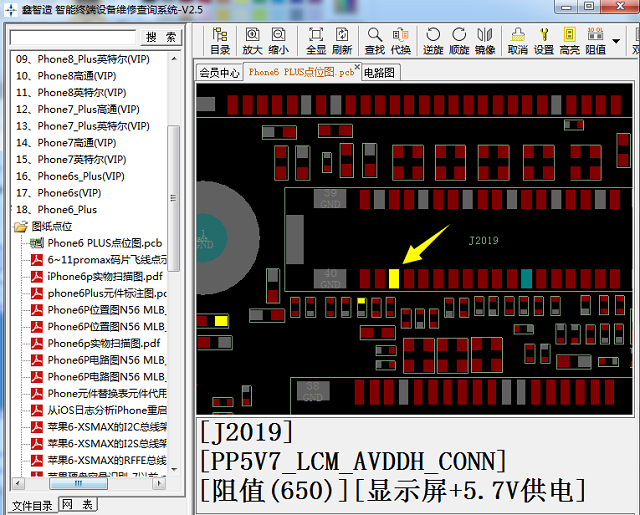Open 苹果6-XSMAX的RFFE总线 PDF file
This screenshot has height=515, width=640.
click(99, 461)
